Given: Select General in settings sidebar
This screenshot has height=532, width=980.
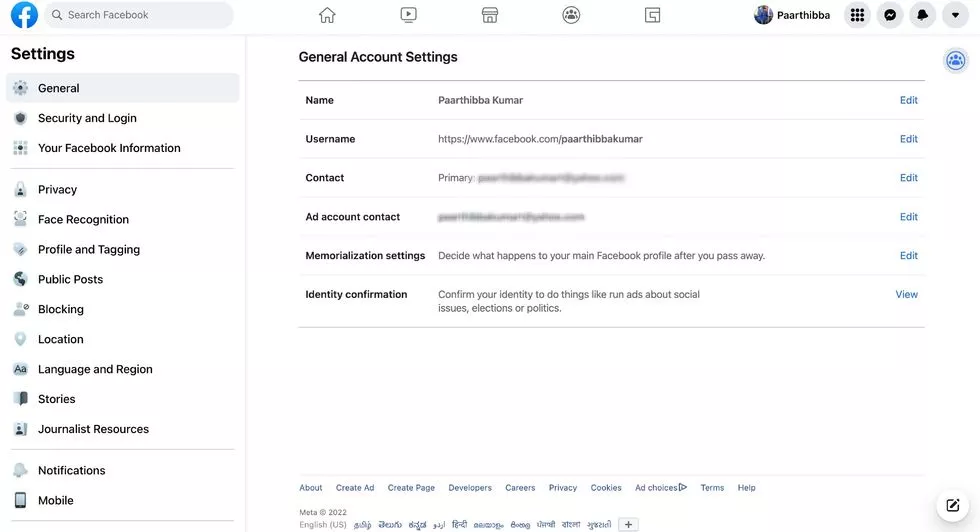Looking at the screenshot, I should [122, 88].
